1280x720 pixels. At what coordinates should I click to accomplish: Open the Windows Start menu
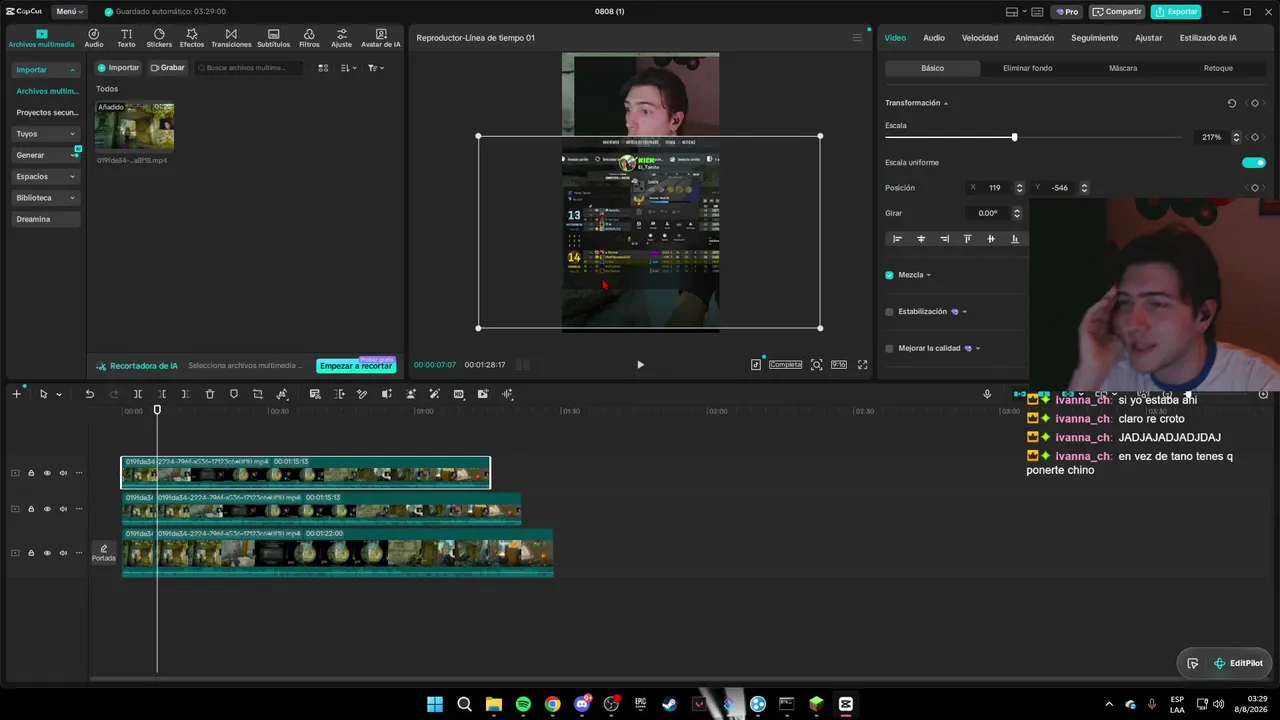click(435, 704)
